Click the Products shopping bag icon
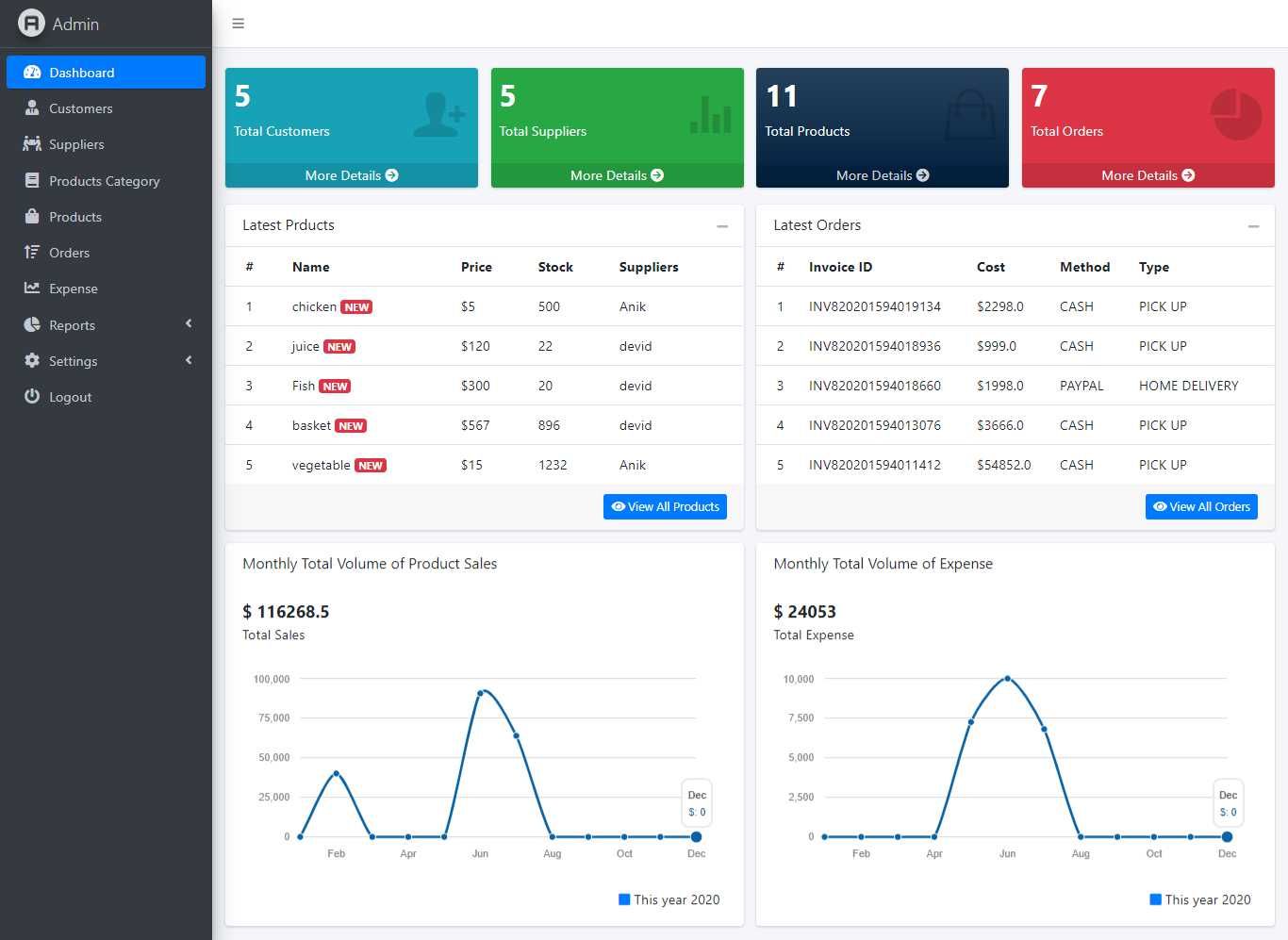1288x940 pixels. [x=32, y=217]
